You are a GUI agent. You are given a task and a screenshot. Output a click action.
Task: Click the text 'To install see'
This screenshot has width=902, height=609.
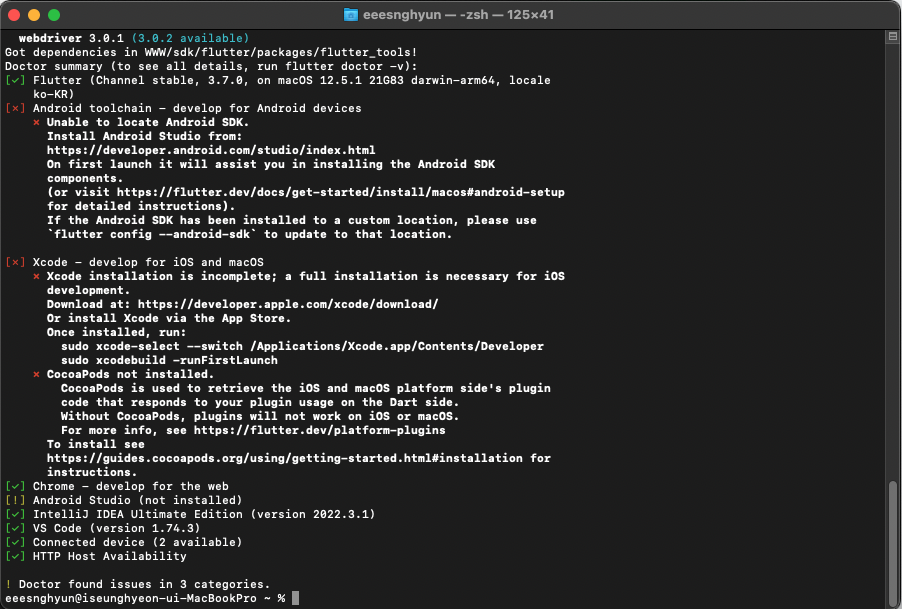click(95, 445)
